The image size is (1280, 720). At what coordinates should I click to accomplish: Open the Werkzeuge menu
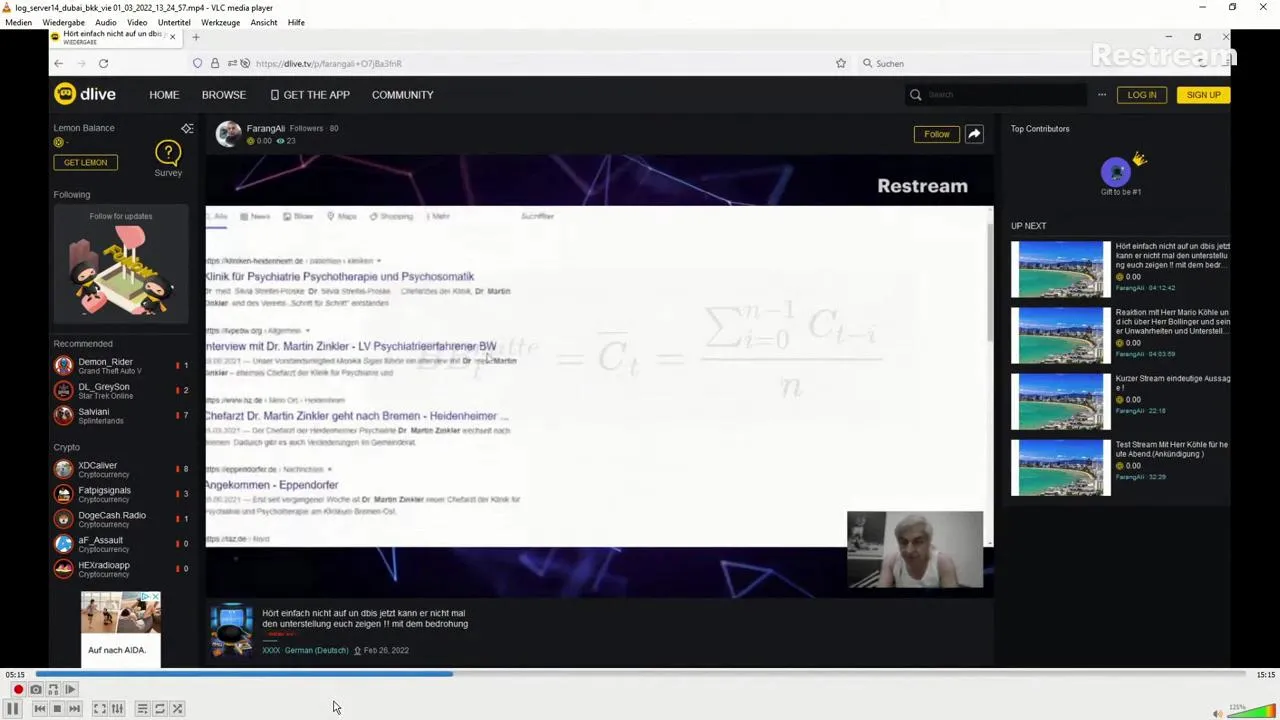[x=220, y=22]
